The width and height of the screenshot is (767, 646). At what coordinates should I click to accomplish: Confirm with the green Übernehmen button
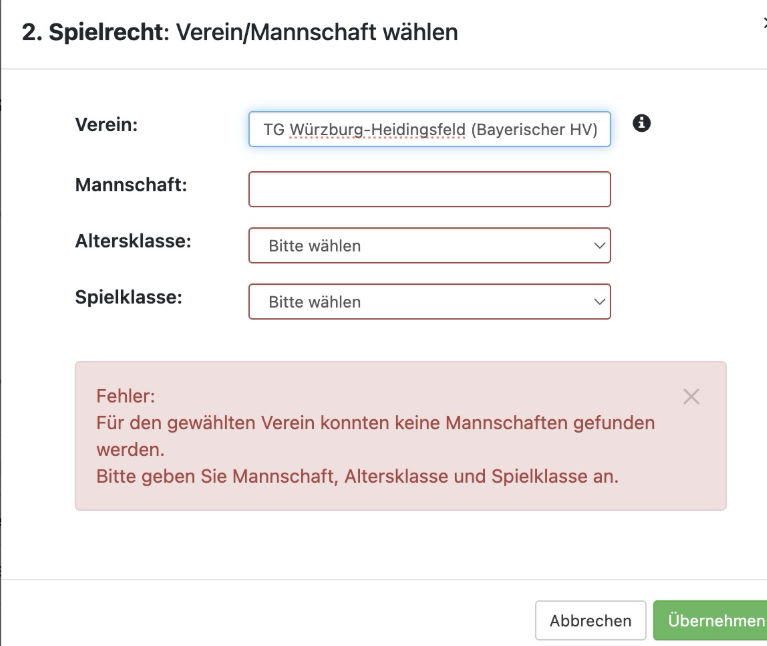coord(711,620)
